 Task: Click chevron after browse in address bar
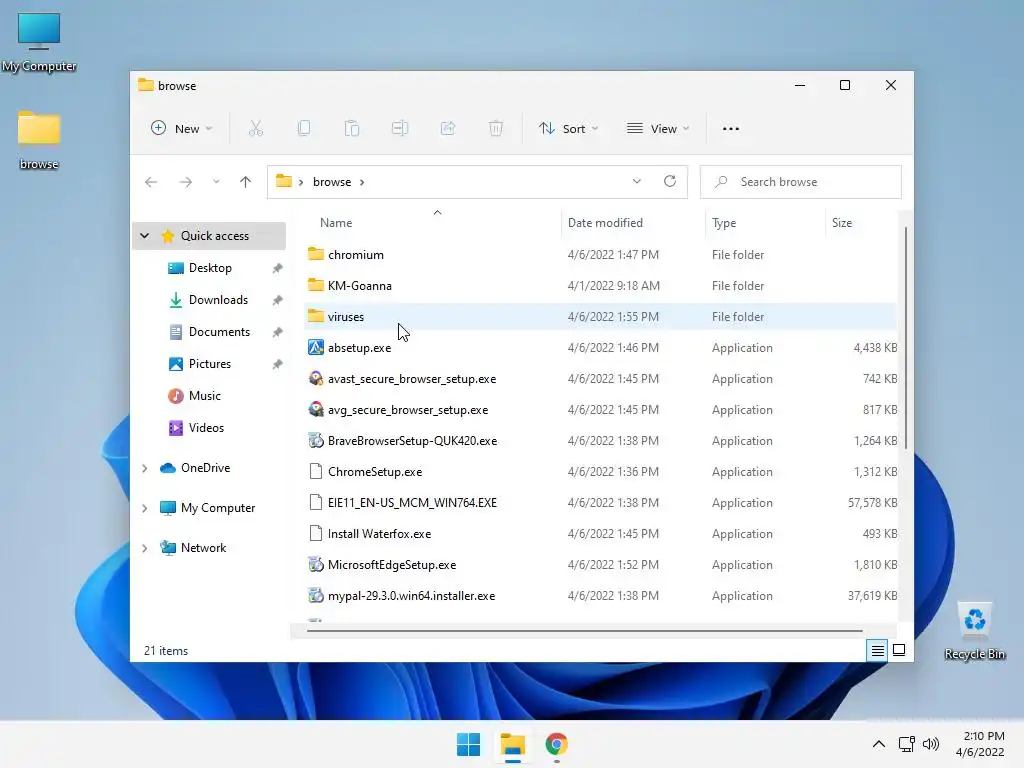click(x=362, y=182)
